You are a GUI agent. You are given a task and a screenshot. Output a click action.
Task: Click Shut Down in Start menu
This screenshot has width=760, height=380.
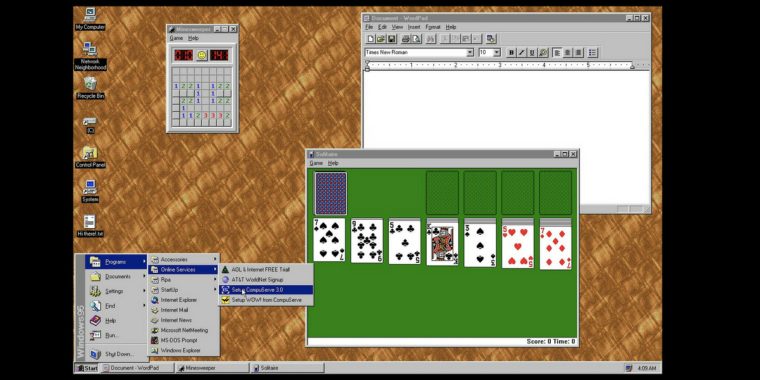(x=116, y=354)
